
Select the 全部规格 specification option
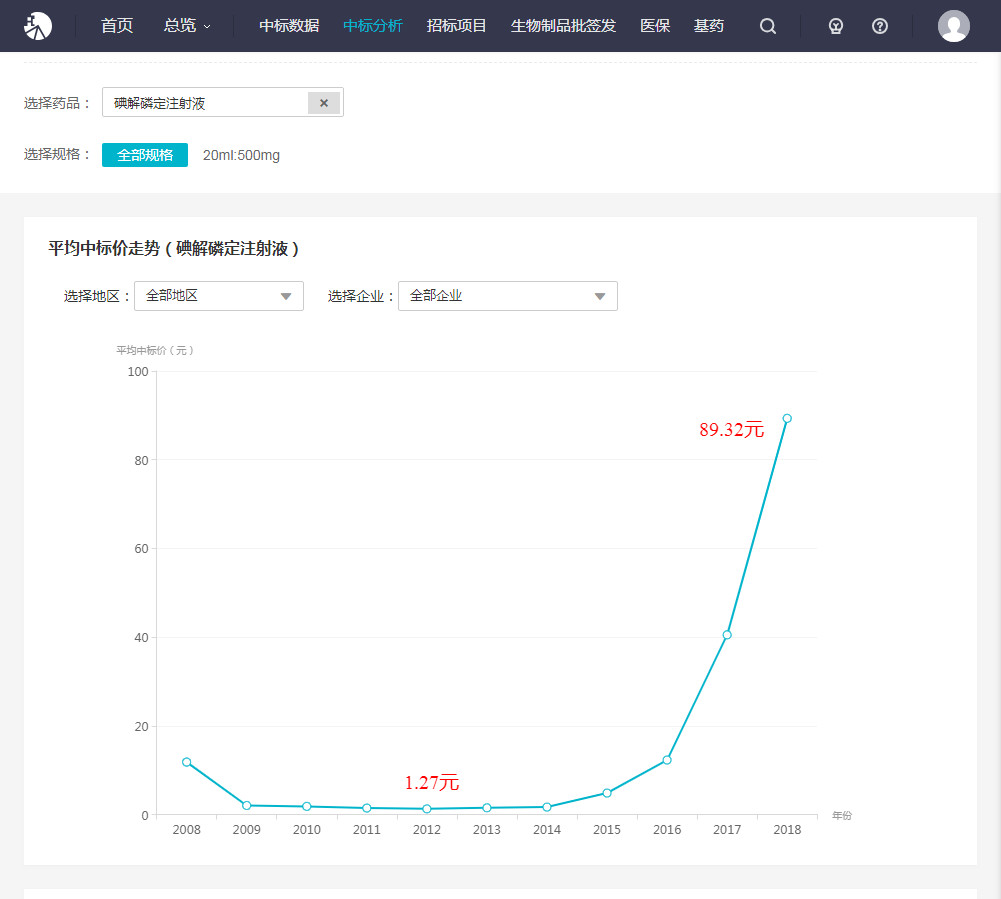point(145,155)
